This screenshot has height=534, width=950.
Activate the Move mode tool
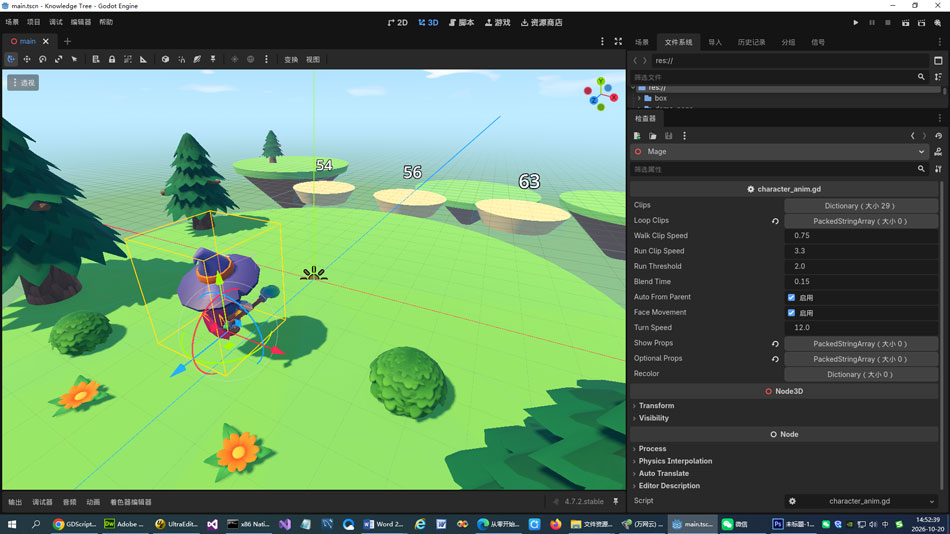[x=27, y=59]
